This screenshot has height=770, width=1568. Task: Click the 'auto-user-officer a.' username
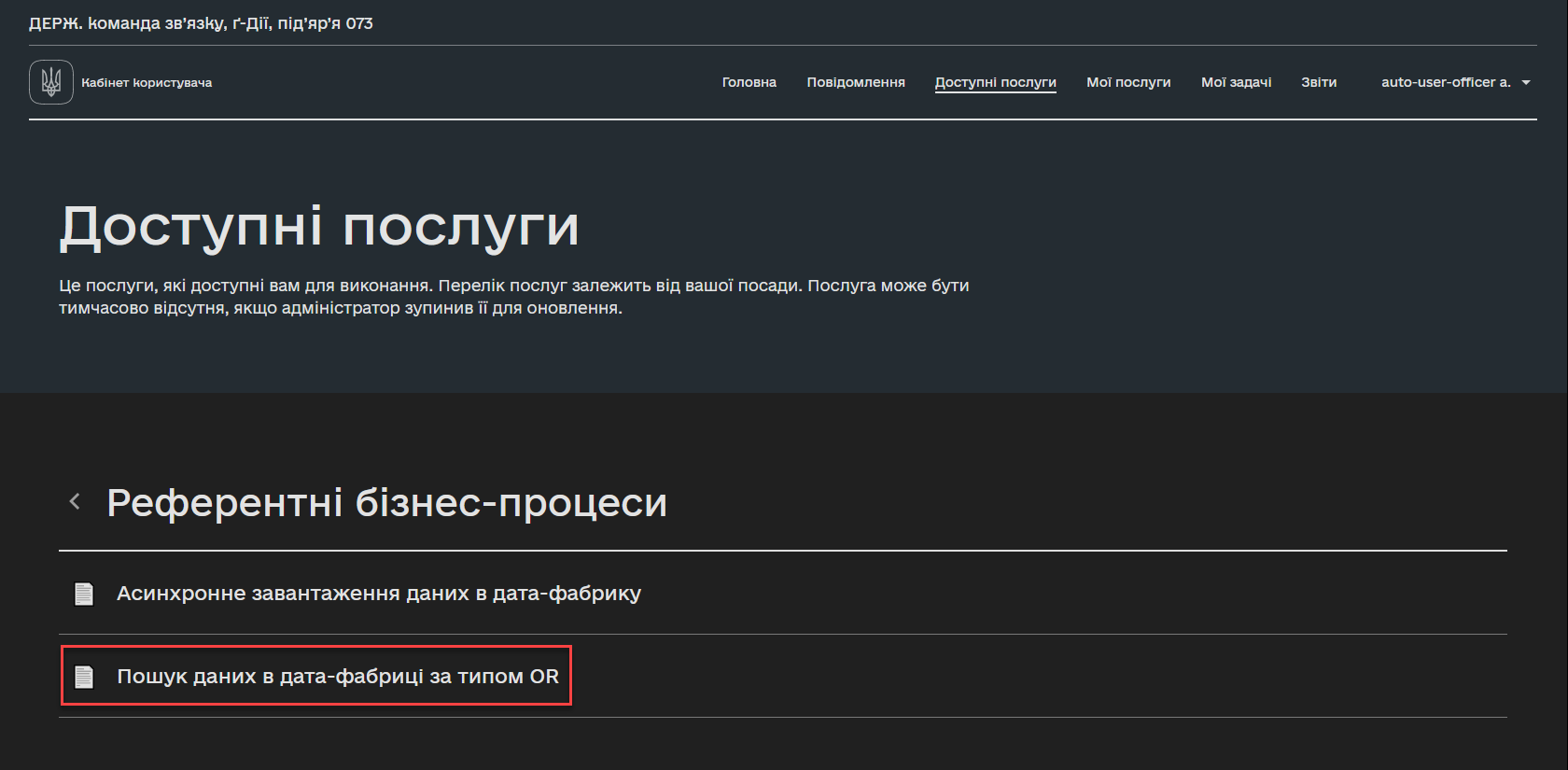pyautogui.click(x=1445, y=82)
